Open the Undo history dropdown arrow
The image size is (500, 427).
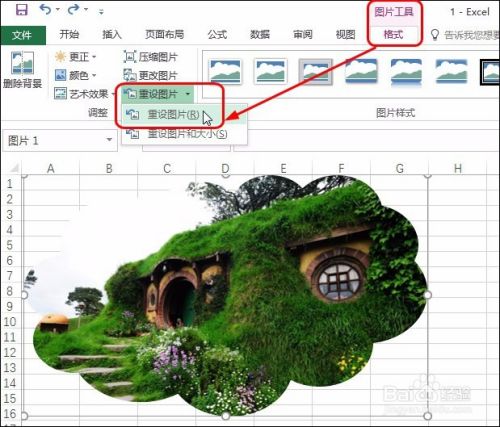point(58,10)
